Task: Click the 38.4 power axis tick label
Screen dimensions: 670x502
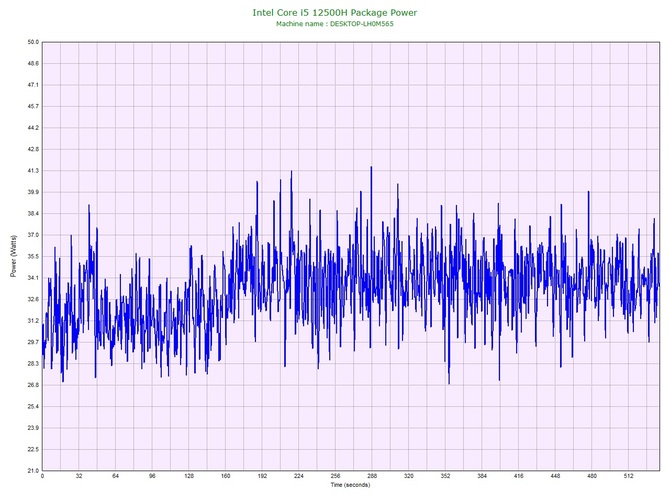Action: [33, 214]
